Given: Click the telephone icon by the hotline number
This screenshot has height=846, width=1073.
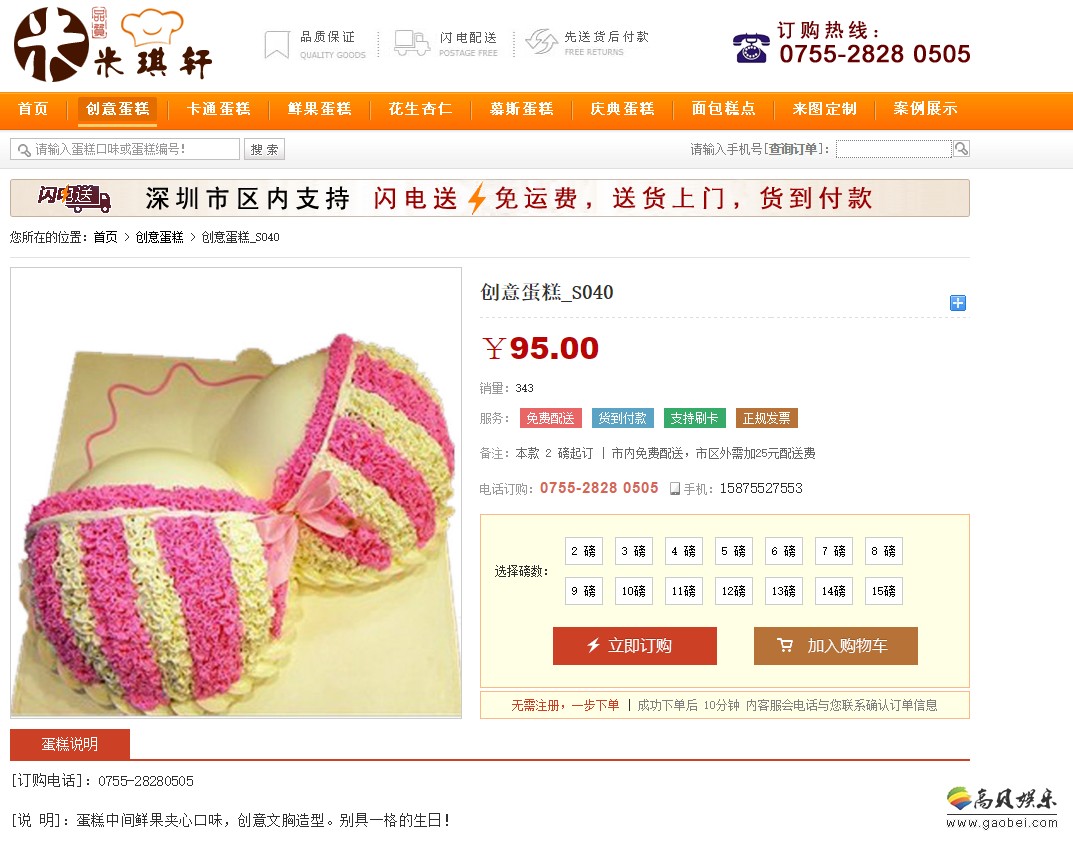Looking at the screenshot, I should tap(751, 48).
